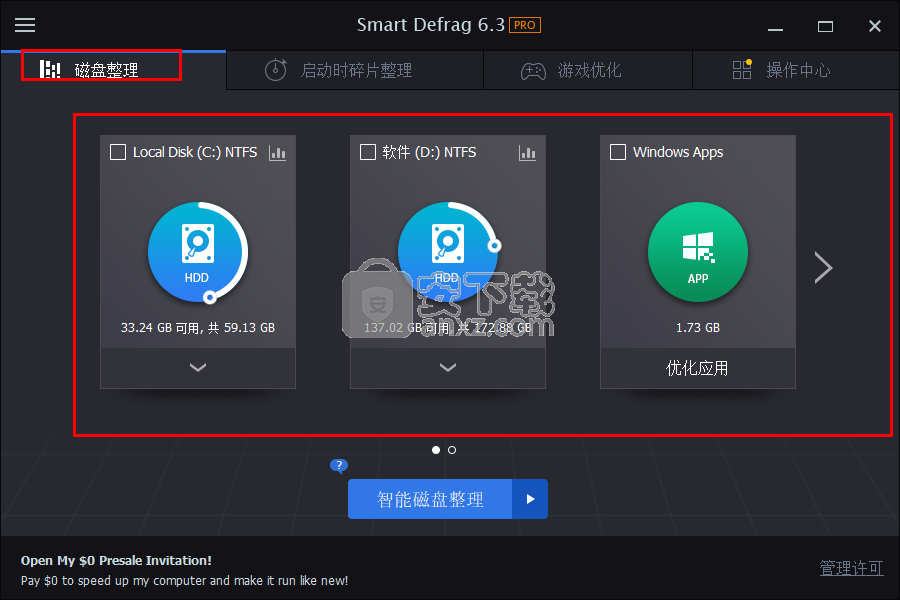Open 启动时碎片整理 tab

[355, 70]
